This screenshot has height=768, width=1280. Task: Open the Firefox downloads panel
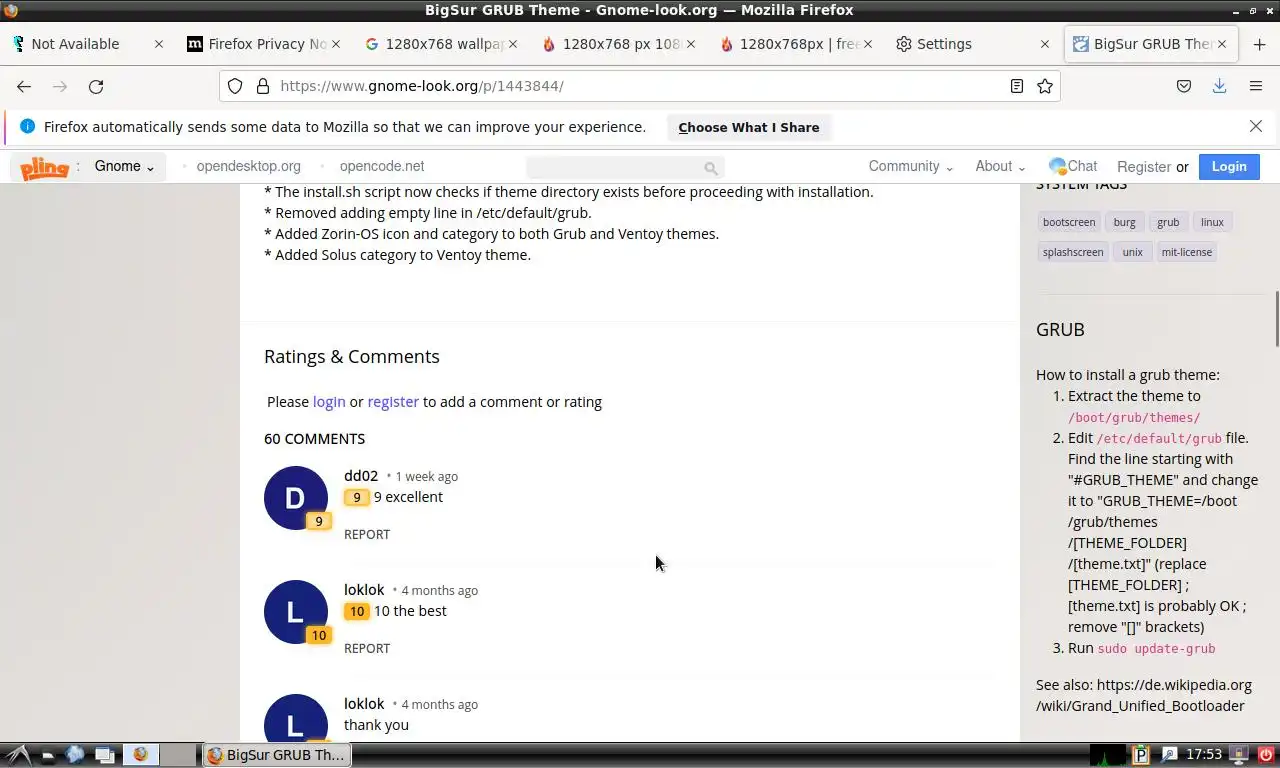tap(1219, 86)
